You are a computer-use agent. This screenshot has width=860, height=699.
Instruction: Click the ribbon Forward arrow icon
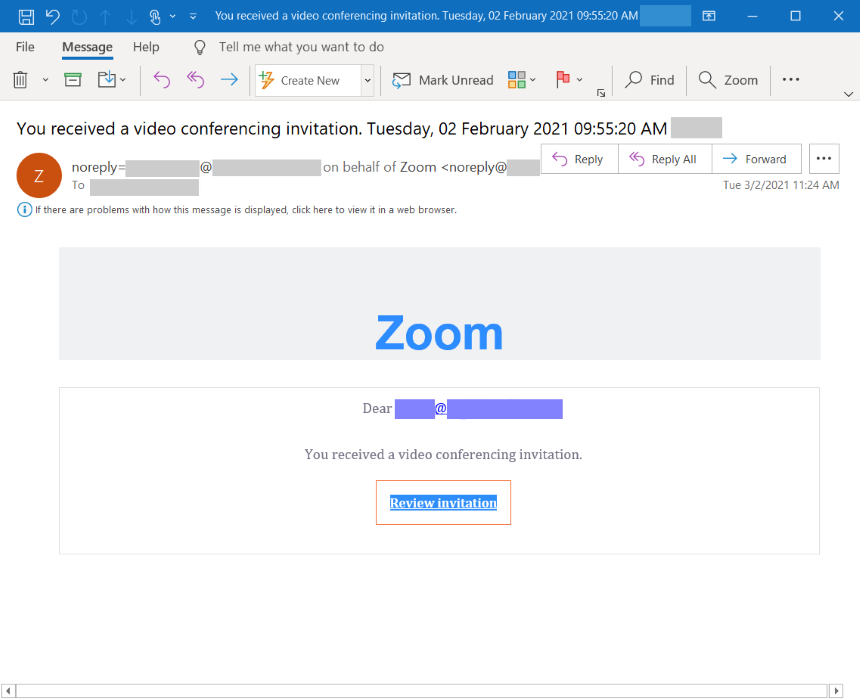point(229,80)
